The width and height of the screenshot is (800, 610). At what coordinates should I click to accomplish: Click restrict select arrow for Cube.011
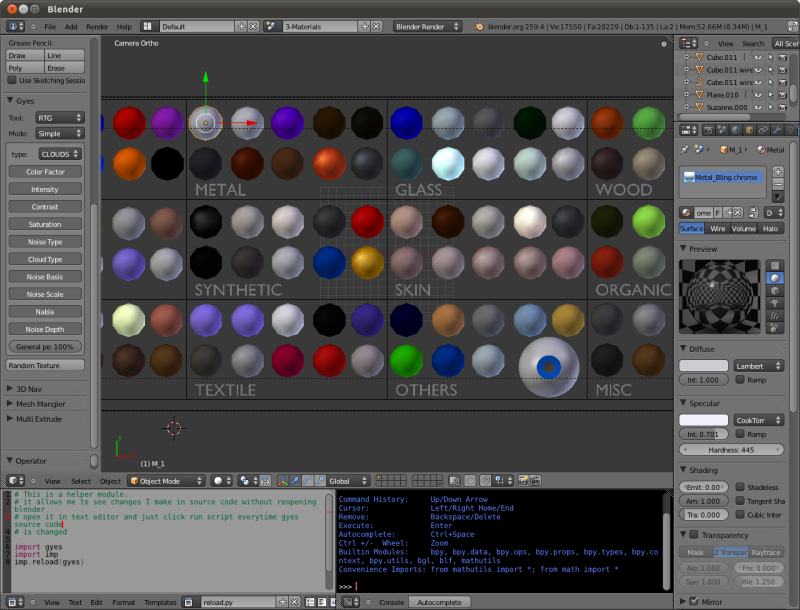770,57
